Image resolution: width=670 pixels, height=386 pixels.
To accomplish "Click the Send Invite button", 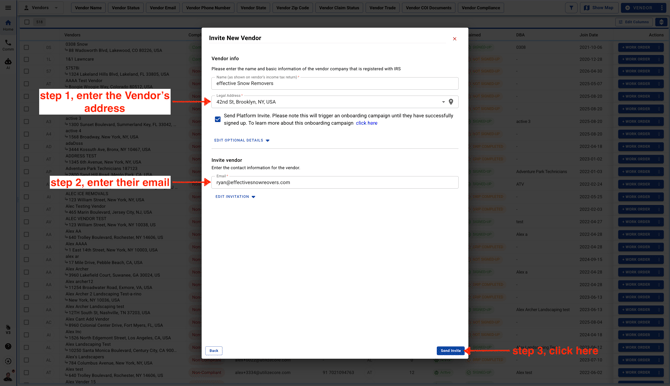I will 450,351.
